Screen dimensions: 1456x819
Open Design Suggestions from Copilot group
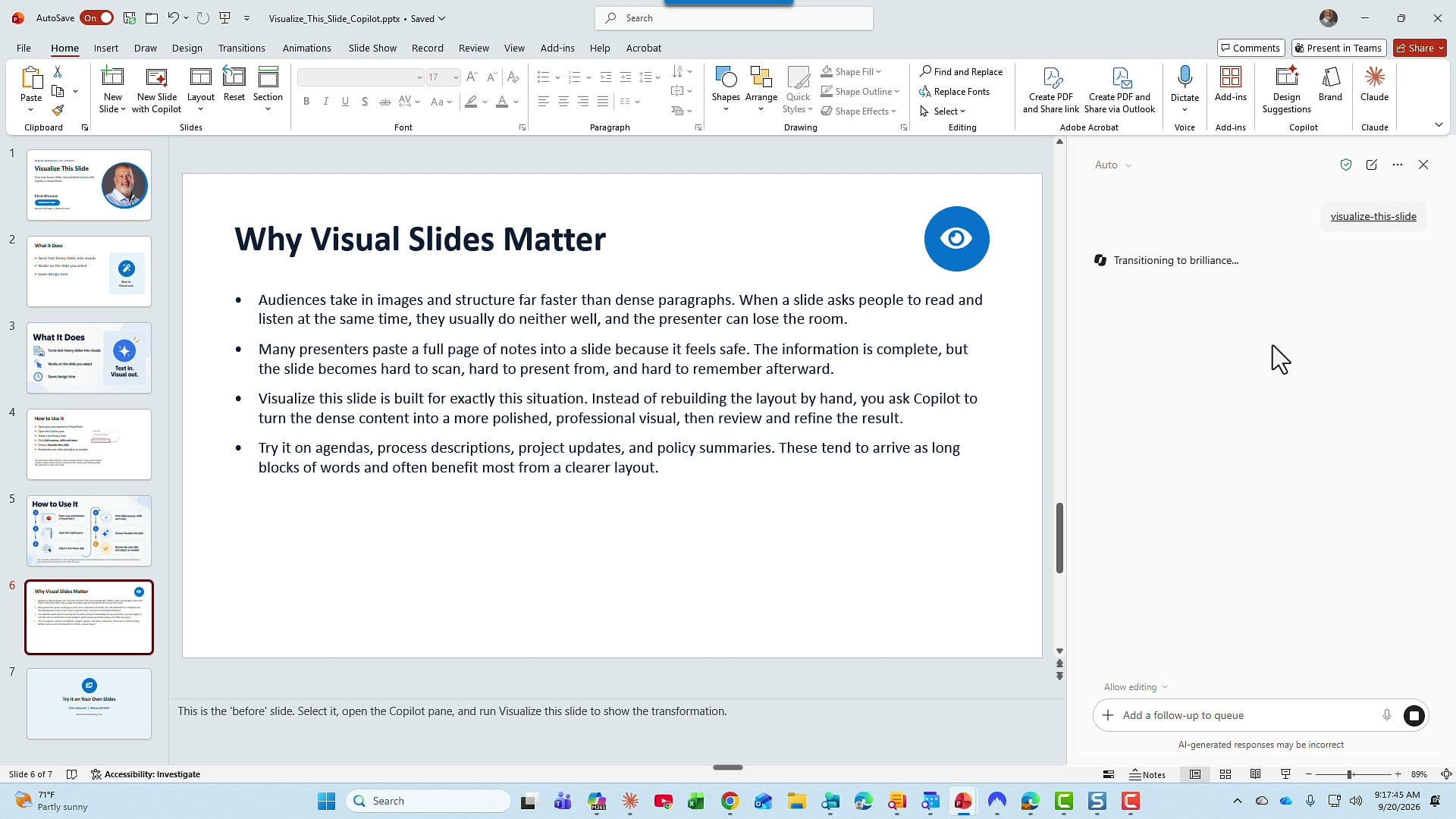[1286, 89]
